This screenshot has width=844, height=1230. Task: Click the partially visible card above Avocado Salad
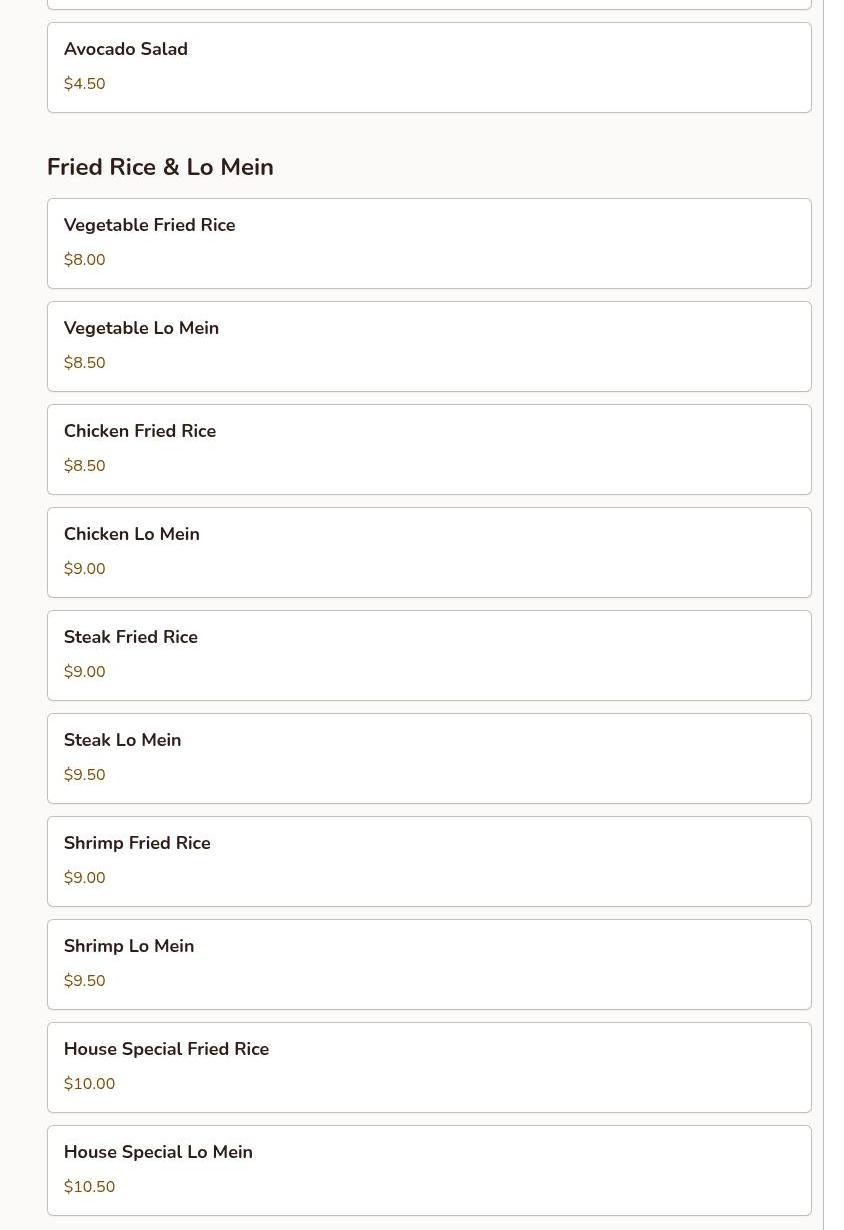pyautogui.click(x=429, y=4)
